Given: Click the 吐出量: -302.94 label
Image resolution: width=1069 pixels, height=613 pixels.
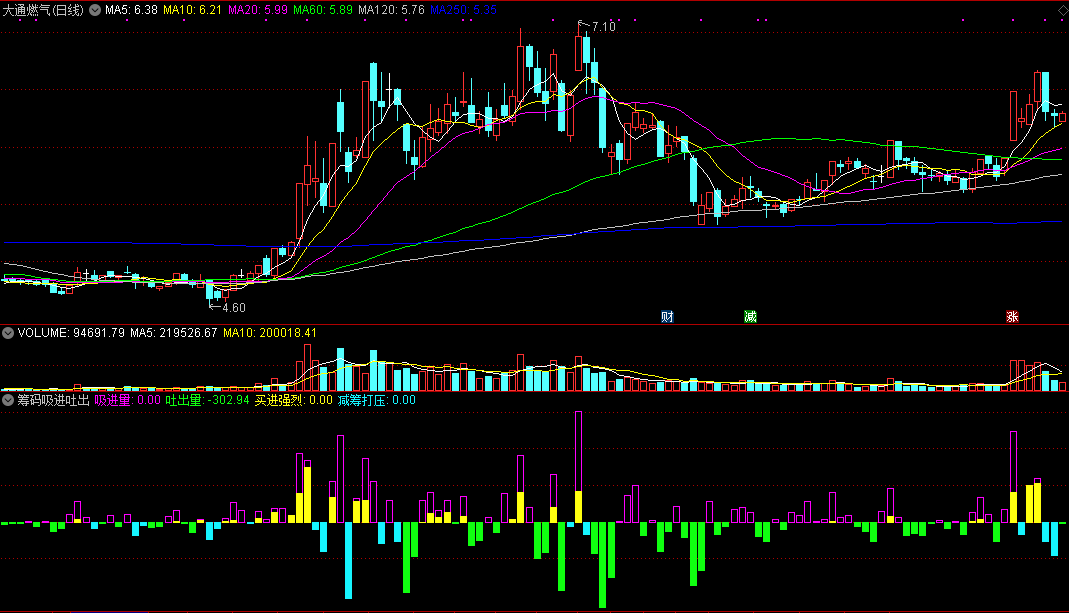Looking at the screenshot, I should click(x=207, y=400).
